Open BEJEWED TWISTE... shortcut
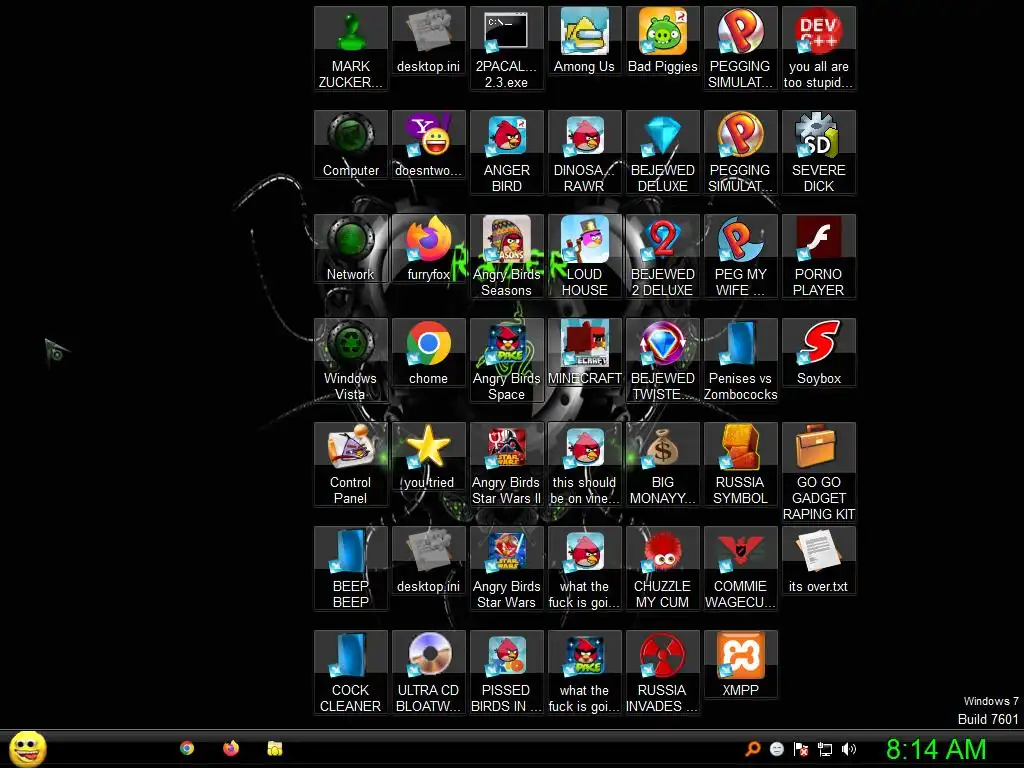Image resolution: width=1024 pixels, height=768 pixels. pos(662,360)
